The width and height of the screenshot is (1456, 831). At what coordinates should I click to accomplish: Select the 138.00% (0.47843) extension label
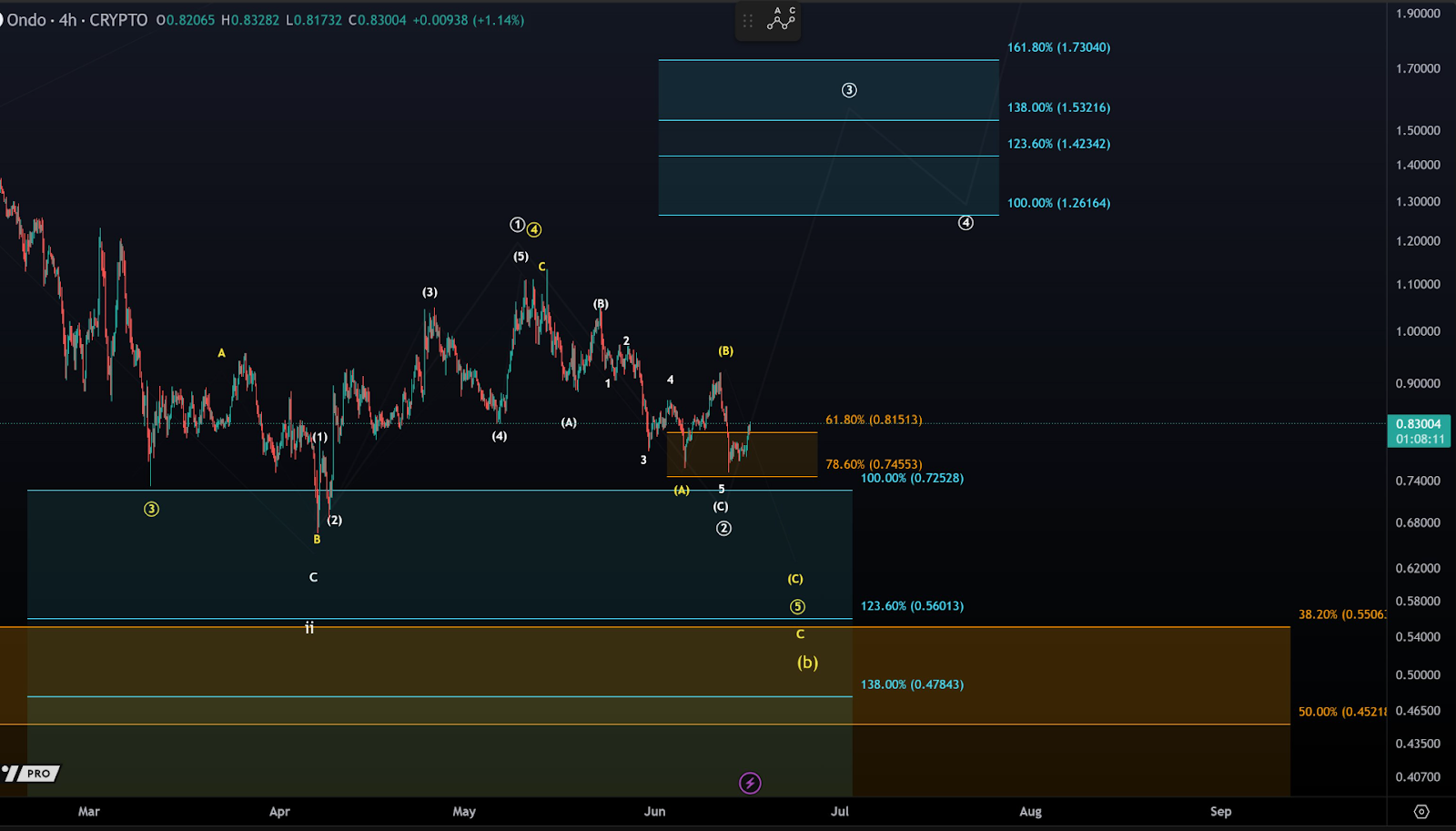912,684
